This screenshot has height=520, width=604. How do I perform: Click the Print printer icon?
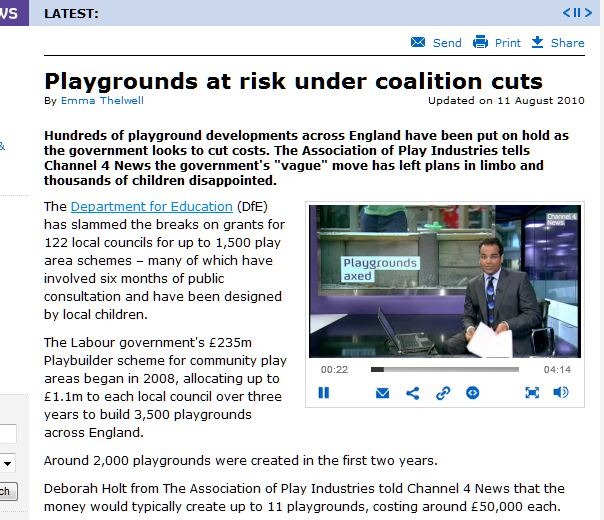click(x=480, y=42)
